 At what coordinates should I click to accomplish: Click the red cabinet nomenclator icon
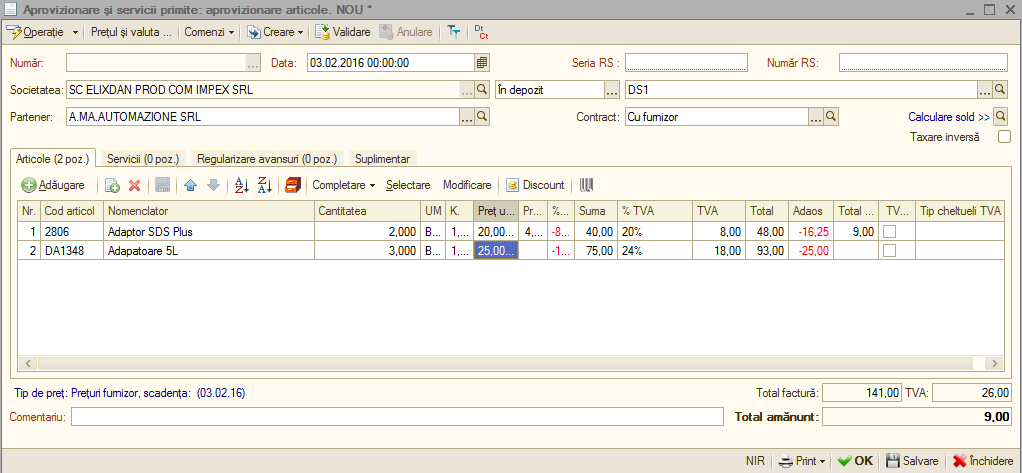[x=291, y=186]
